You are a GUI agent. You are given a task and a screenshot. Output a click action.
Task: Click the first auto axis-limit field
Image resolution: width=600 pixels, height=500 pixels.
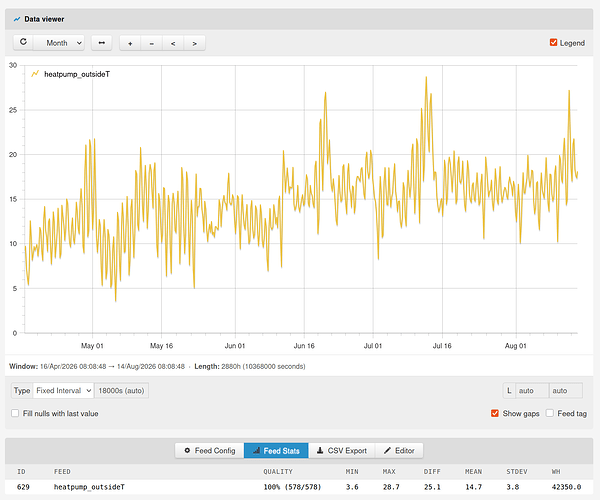point(532,391)
